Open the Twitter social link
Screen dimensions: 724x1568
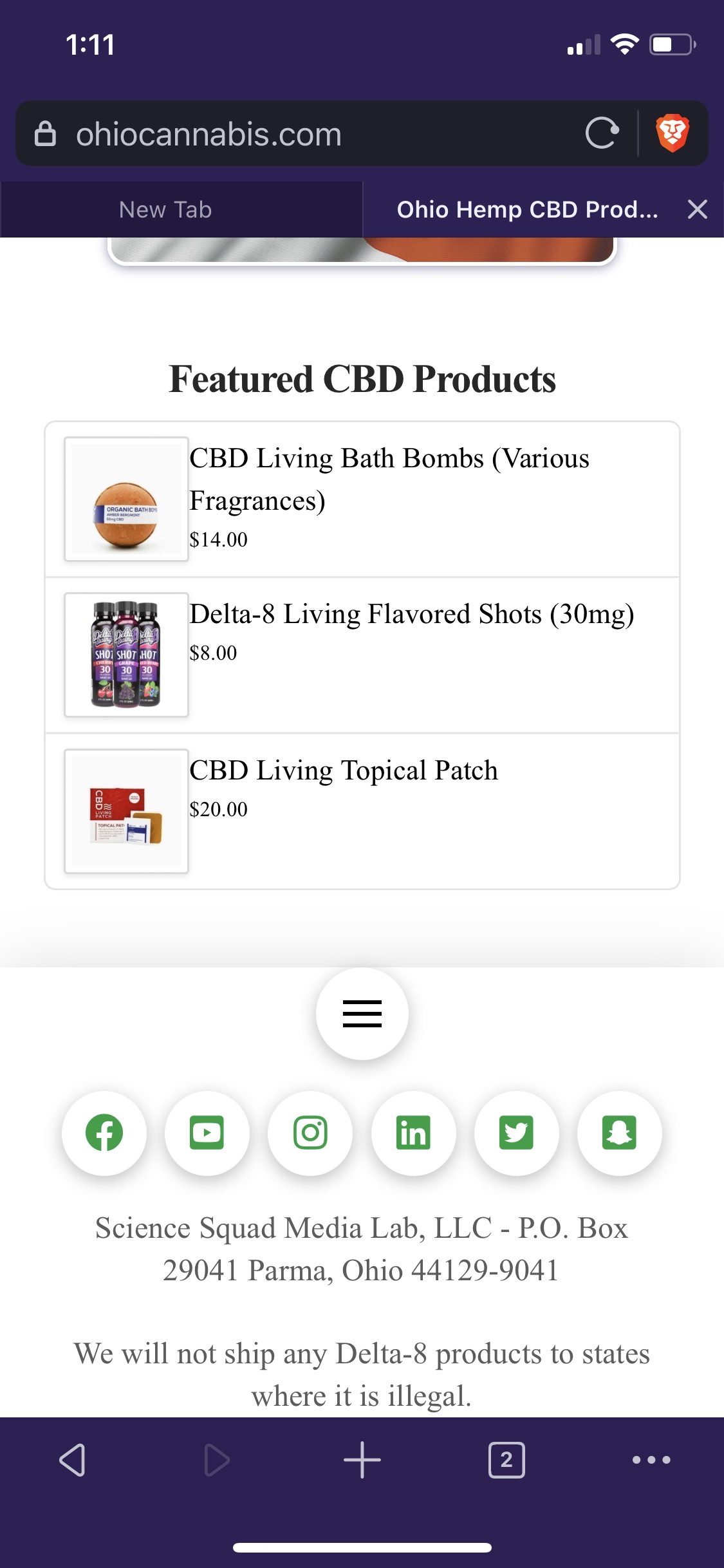coord(516,1133)
